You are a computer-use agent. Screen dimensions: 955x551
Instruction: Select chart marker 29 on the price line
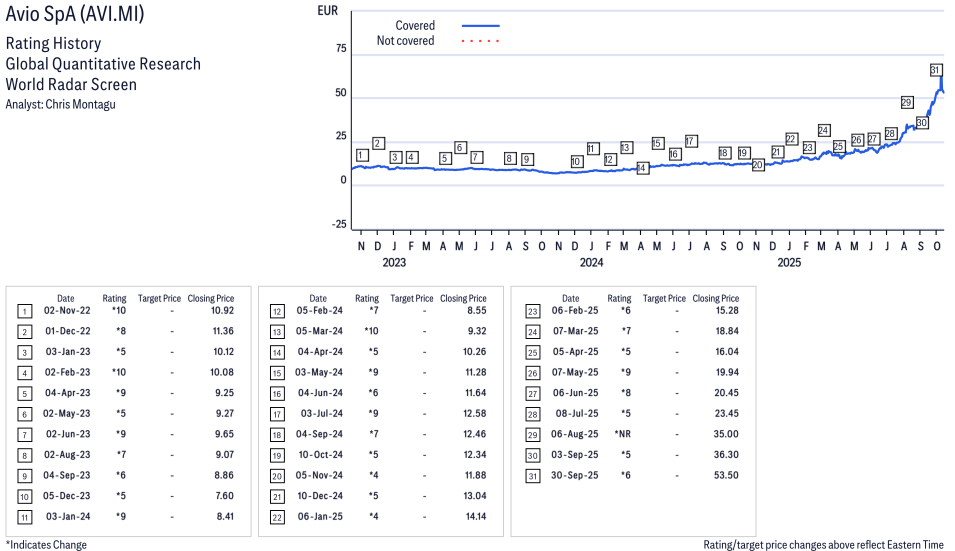click(x=907, y=102)
